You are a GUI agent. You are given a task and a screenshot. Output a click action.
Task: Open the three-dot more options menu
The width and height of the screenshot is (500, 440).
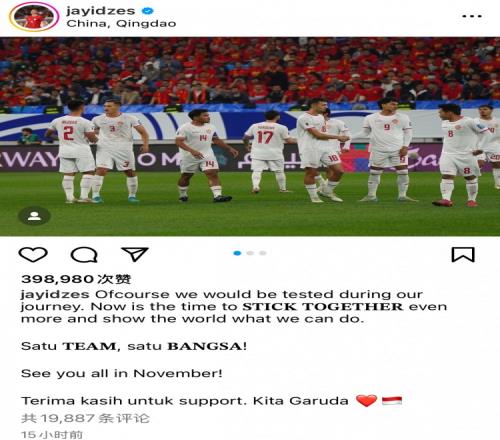(x=472, y=16)
